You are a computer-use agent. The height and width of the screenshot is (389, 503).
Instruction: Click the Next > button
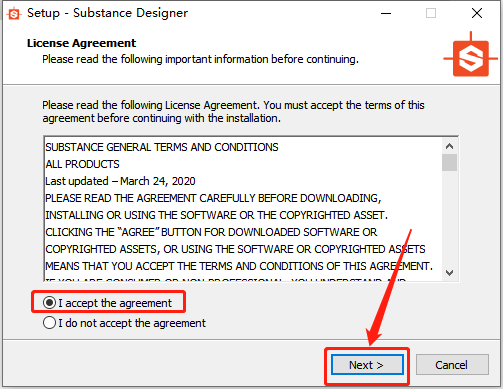pos(367,365)
